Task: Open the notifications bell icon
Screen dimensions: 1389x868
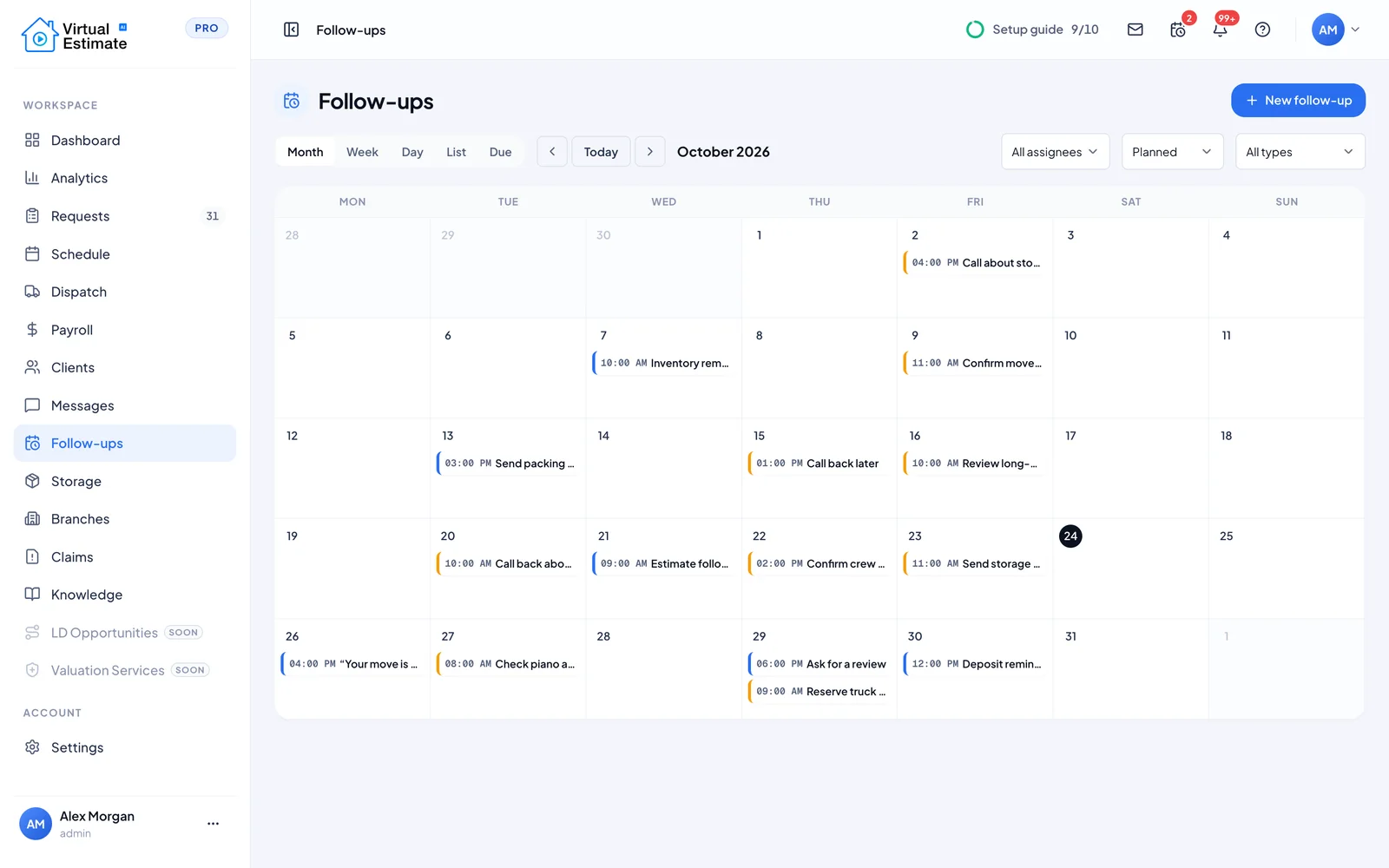Action: point(1221,30)
